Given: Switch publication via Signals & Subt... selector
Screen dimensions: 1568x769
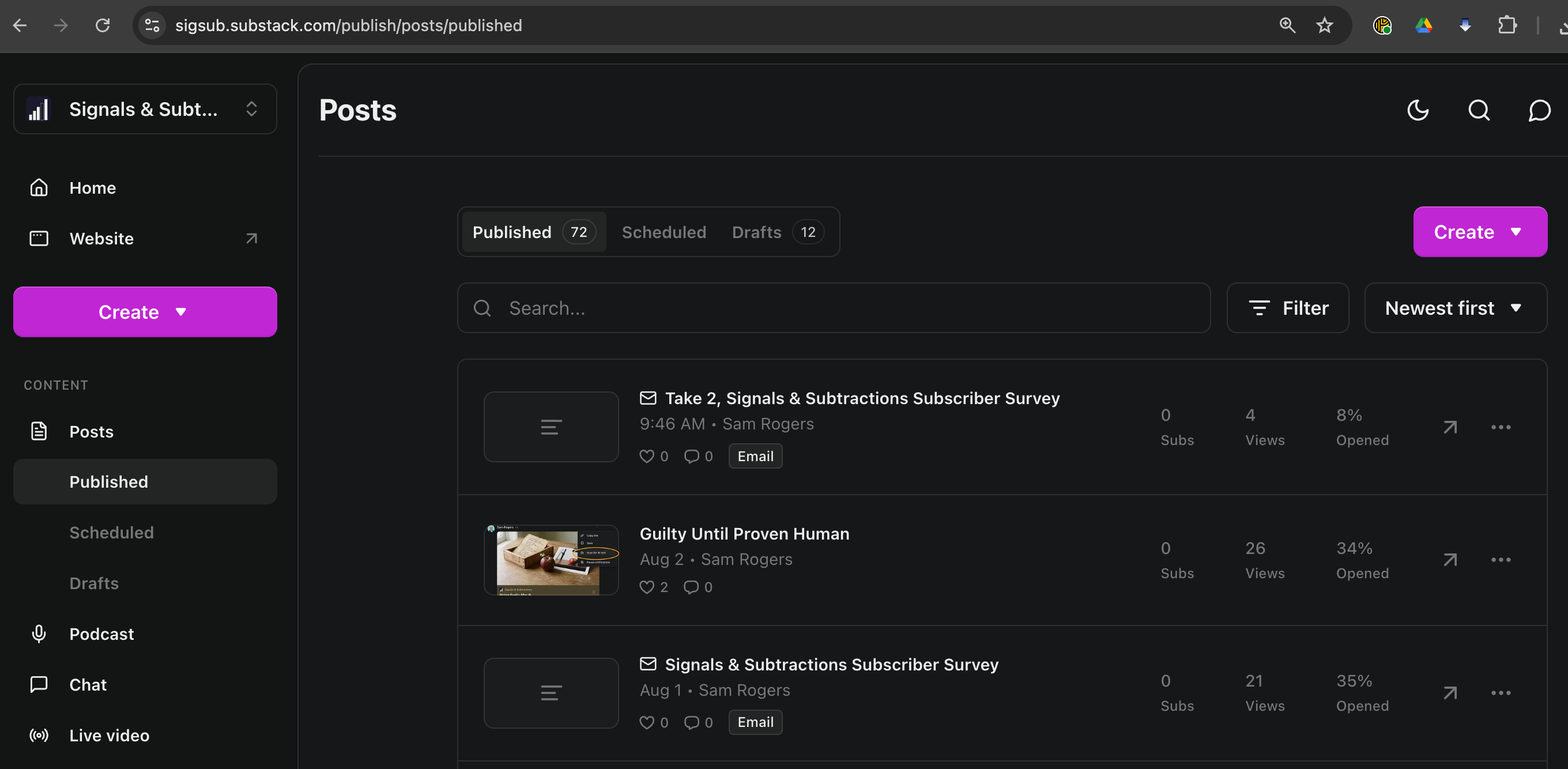Looking at the screenshot, I should click(x=145, y=109).
